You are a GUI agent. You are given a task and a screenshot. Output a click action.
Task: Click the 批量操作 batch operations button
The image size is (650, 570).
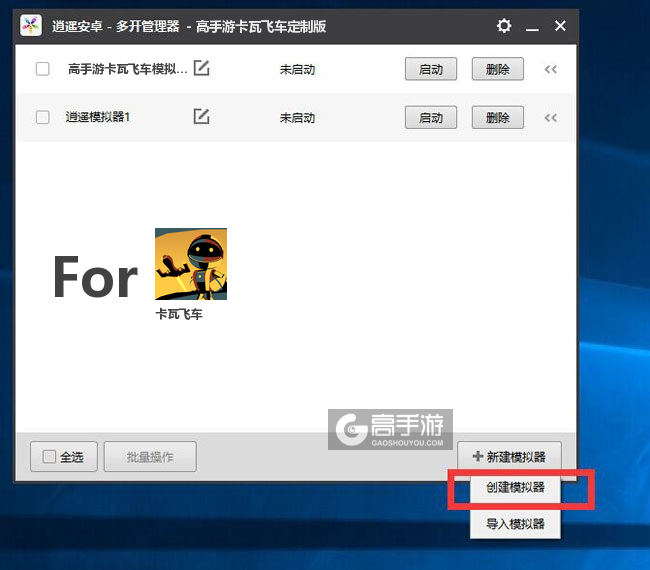pos(150,457)
